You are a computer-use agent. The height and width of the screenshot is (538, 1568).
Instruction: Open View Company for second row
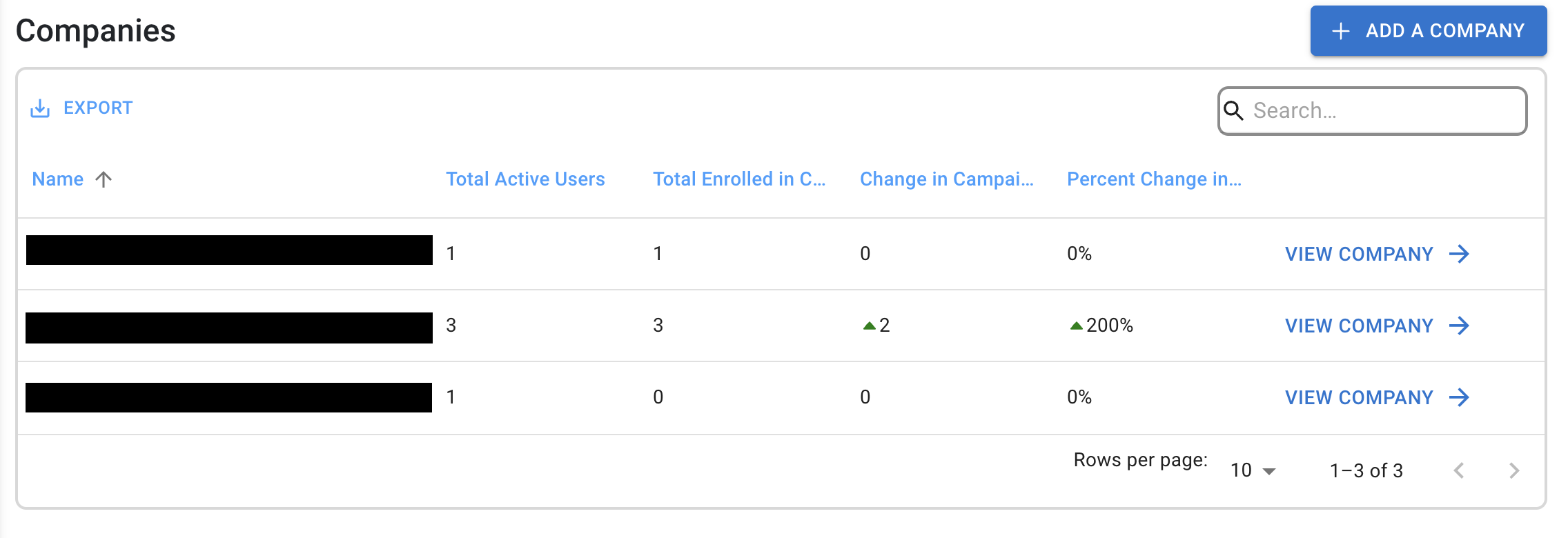point(1377,326)
